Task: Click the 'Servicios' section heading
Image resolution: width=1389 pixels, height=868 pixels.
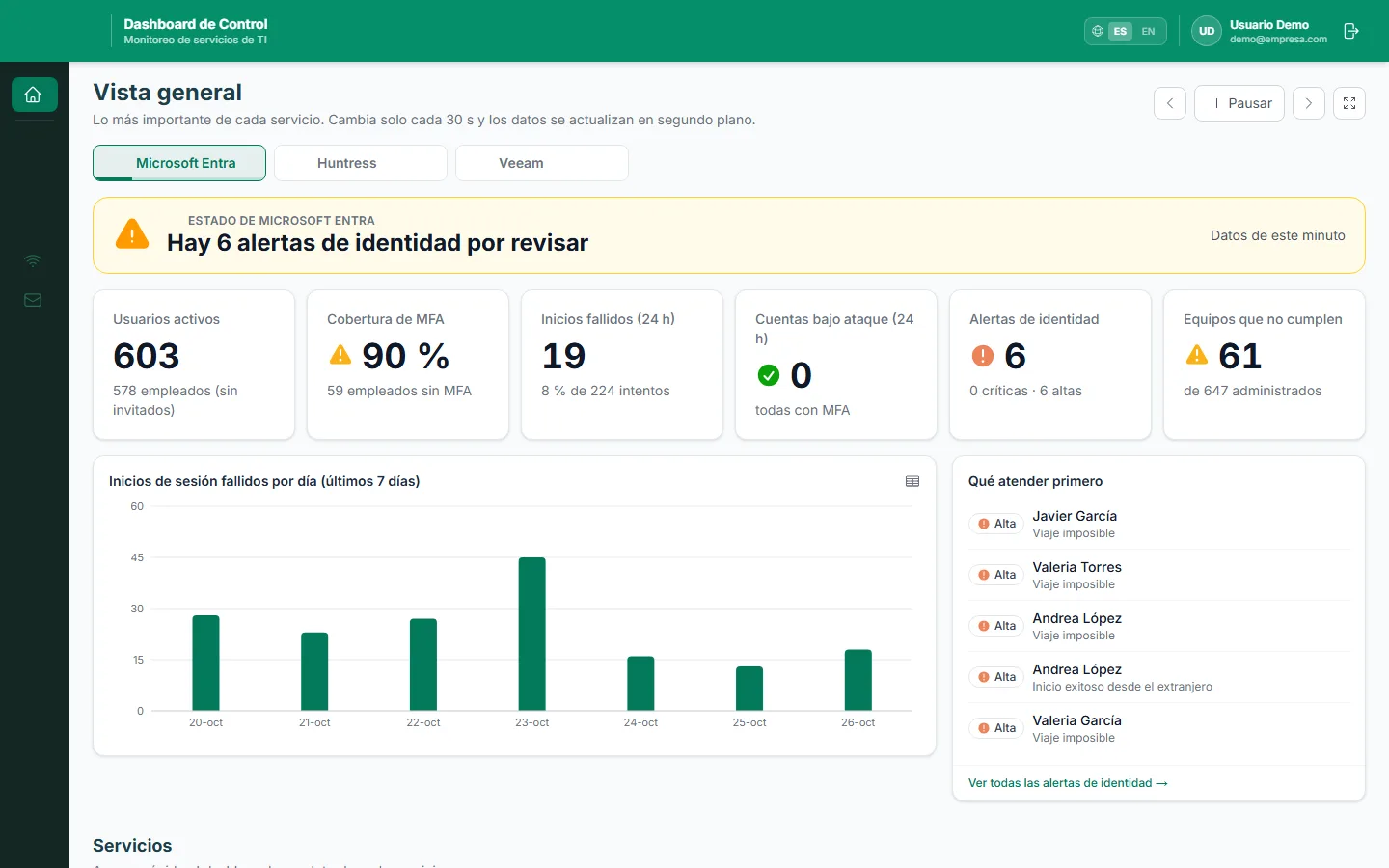Action: tap(132, 846)
